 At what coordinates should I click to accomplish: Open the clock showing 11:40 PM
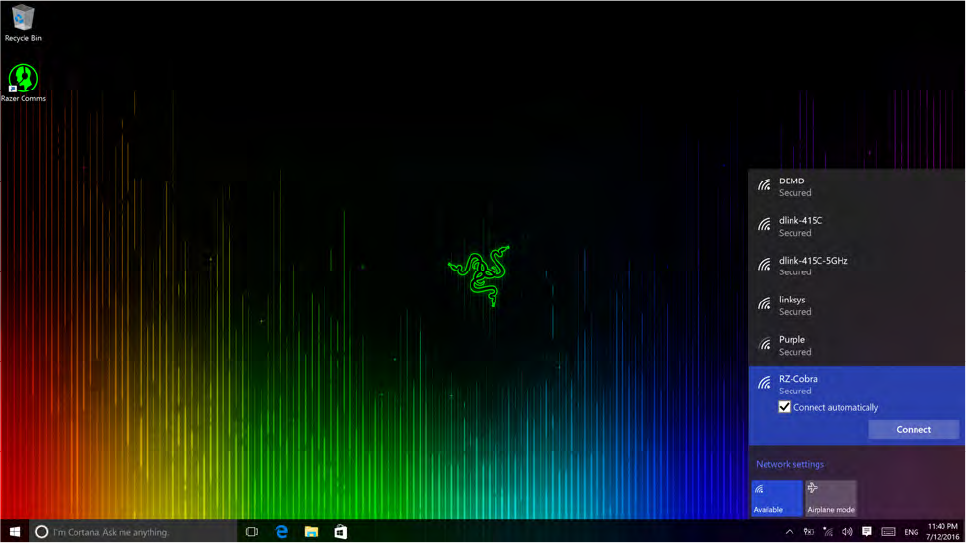[x=943, y=531]
